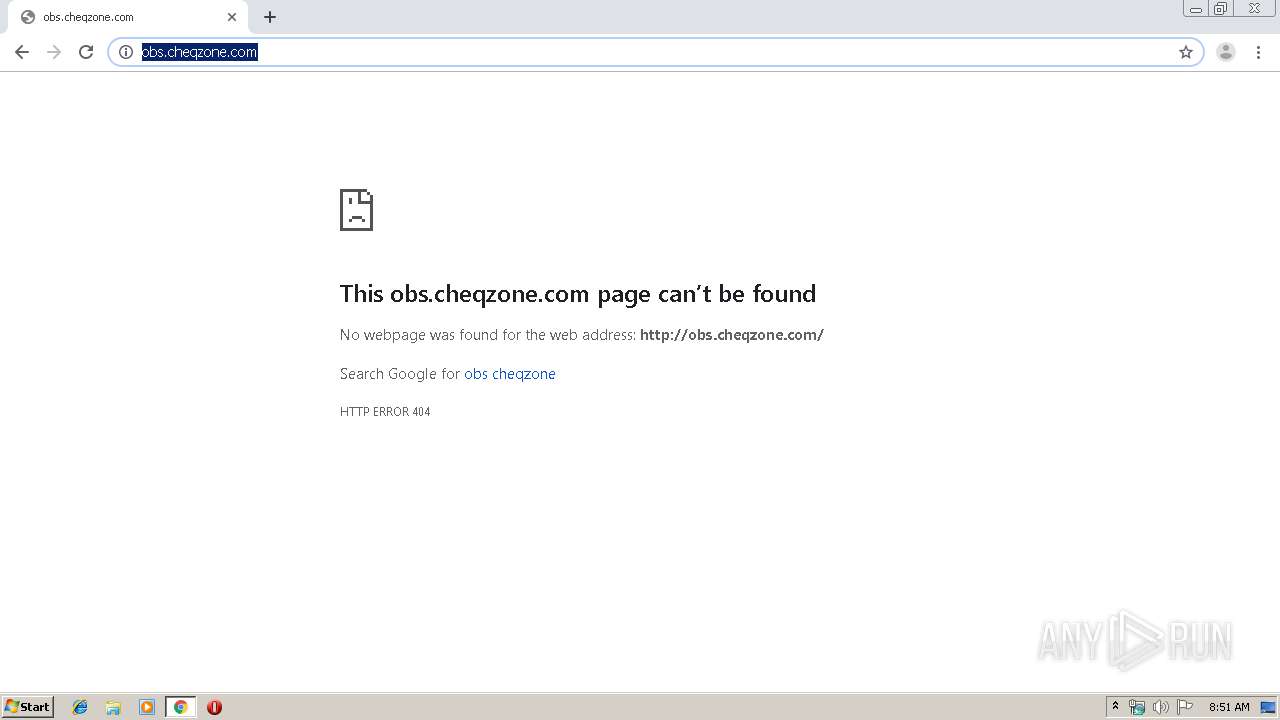Follow the 'obs cheqzone' Google search link

510,374
